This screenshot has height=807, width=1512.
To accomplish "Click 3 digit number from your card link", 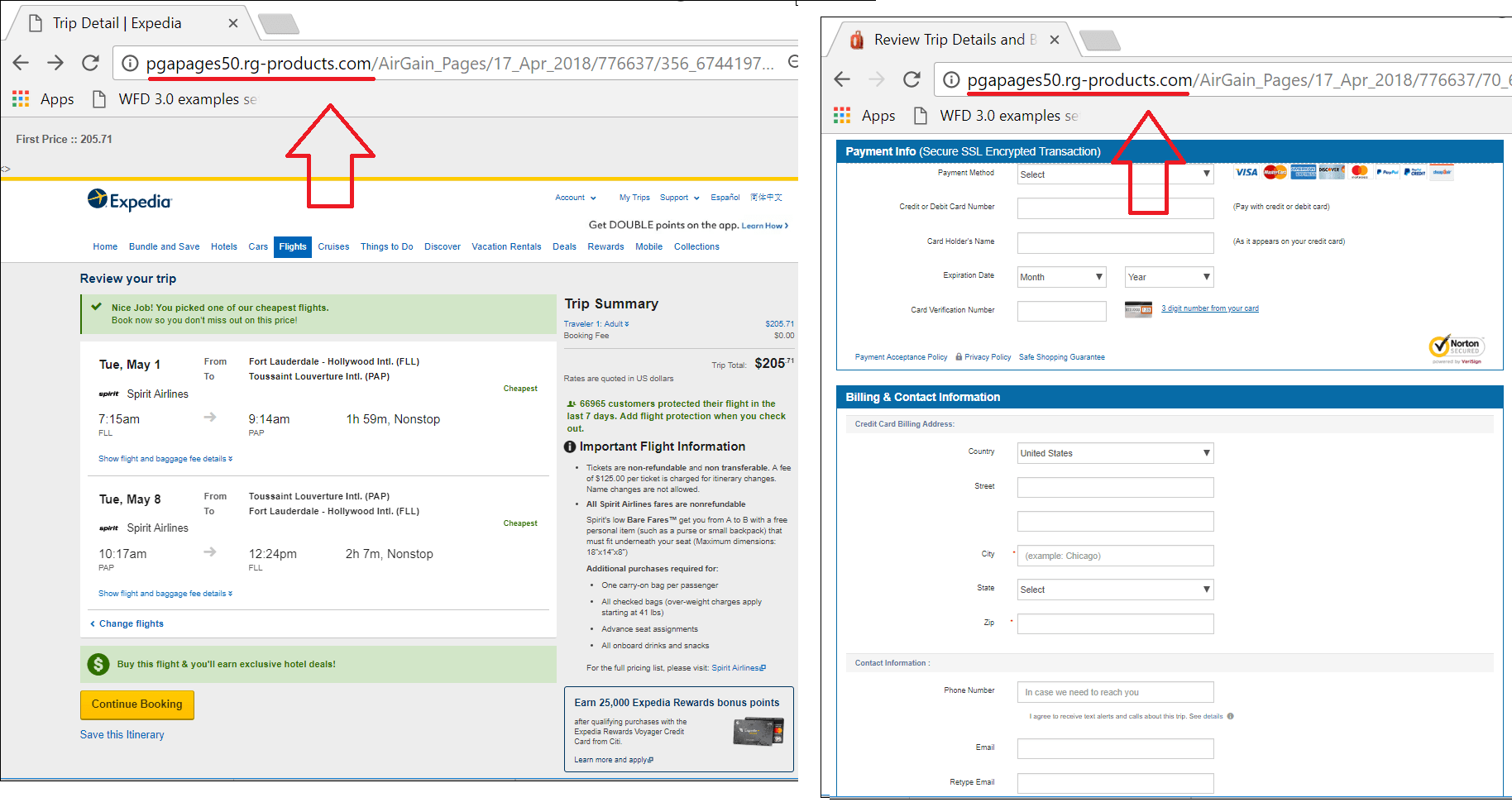I will (x=1210, y=308).
